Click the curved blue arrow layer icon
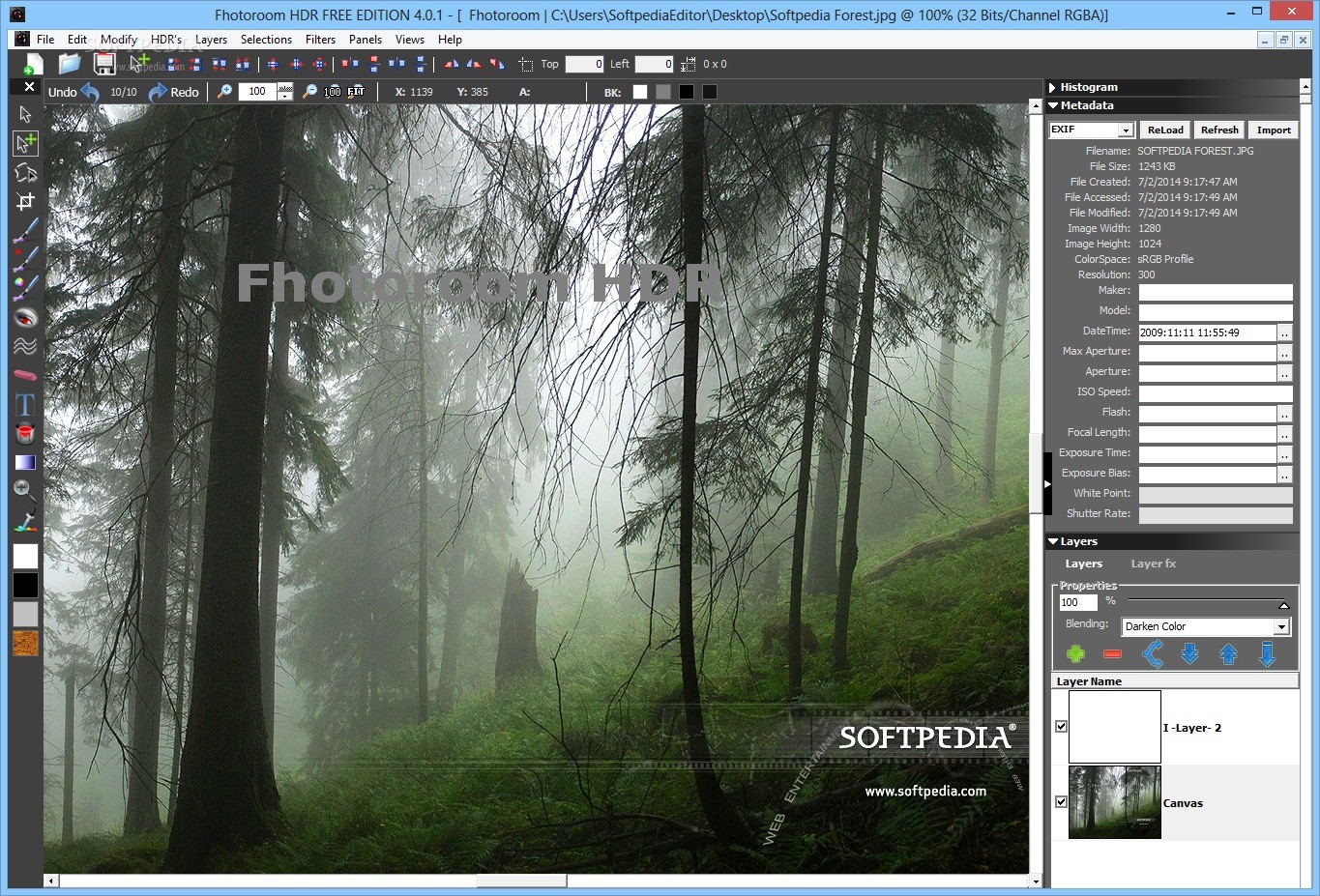The image size is (1320, 896). (1152, 654)
